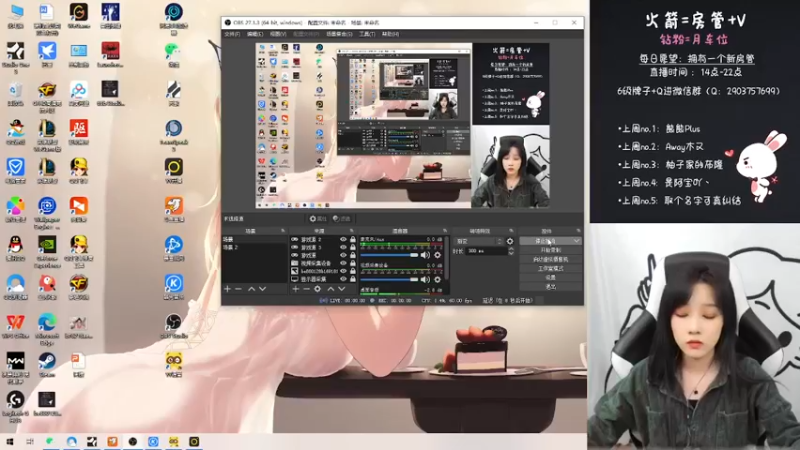Open the Scene Collection menu in OBS
Viewport: 800px width, 450px height.
(339, 34)
